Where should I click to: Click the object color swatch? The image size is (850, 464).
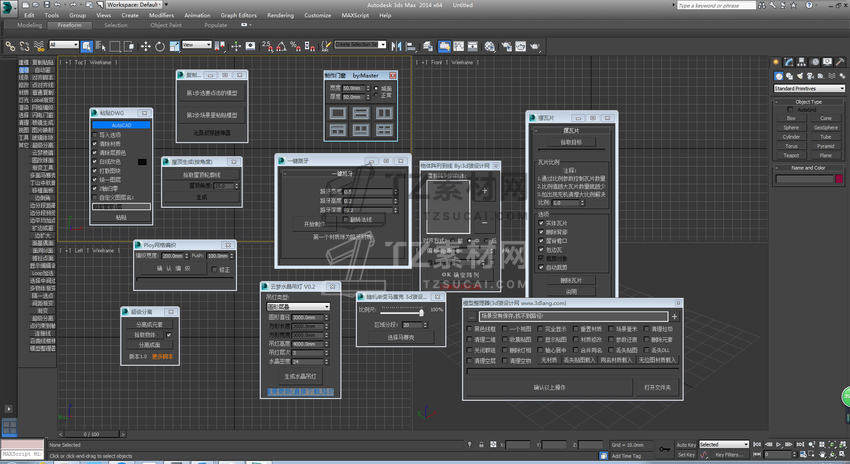pyautogui.click(x=839, y=179)
